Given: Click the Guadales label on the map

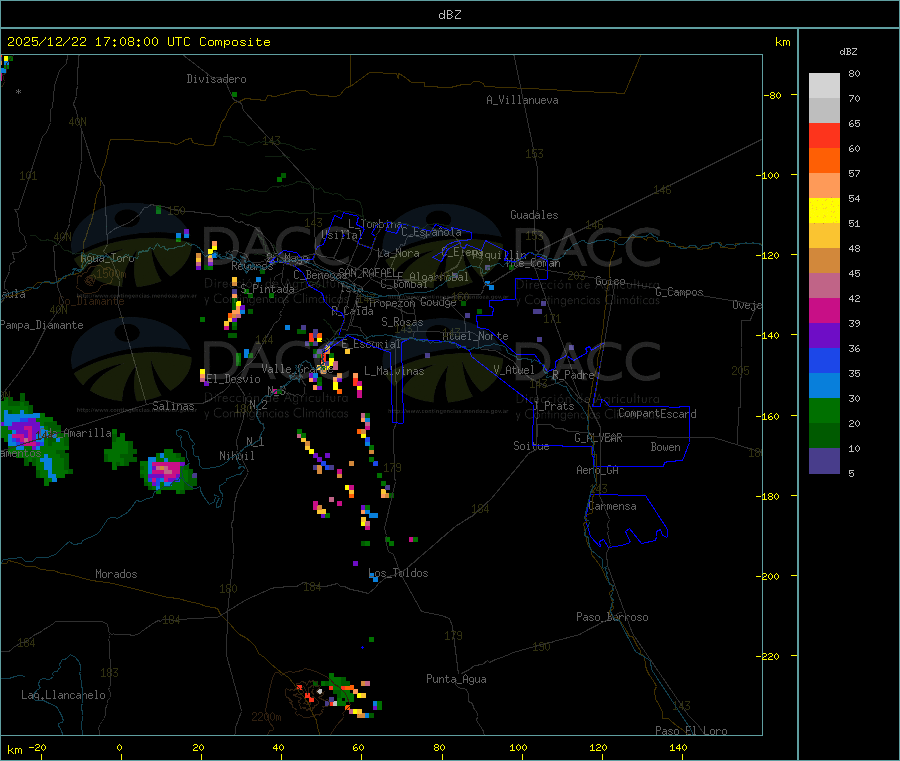Looking at the screenshot, I should [x=534, y=215].
